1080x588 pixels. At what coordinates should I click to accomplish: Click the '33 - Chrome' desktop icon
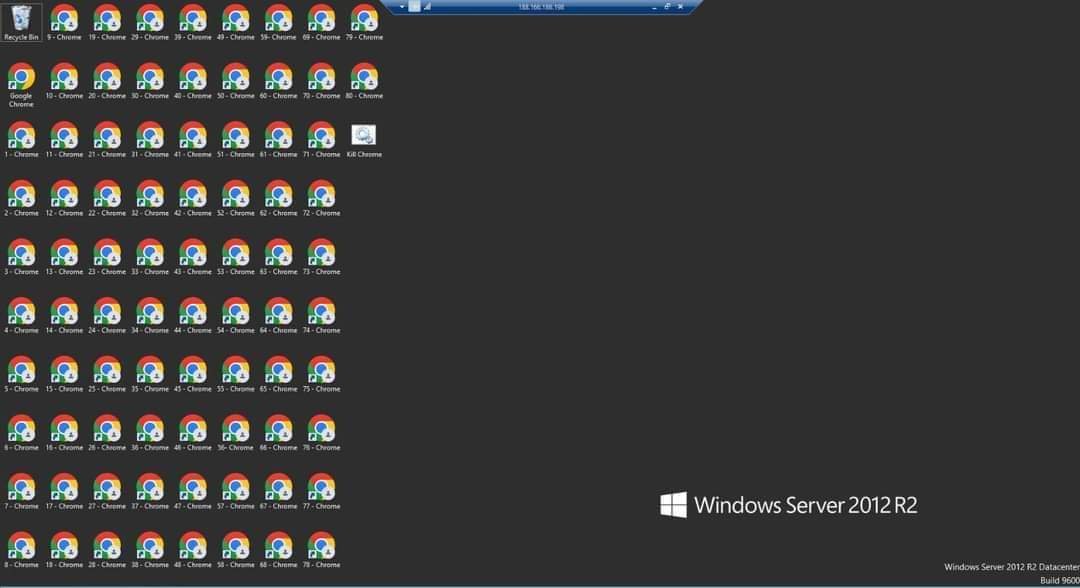click(150, 253)
